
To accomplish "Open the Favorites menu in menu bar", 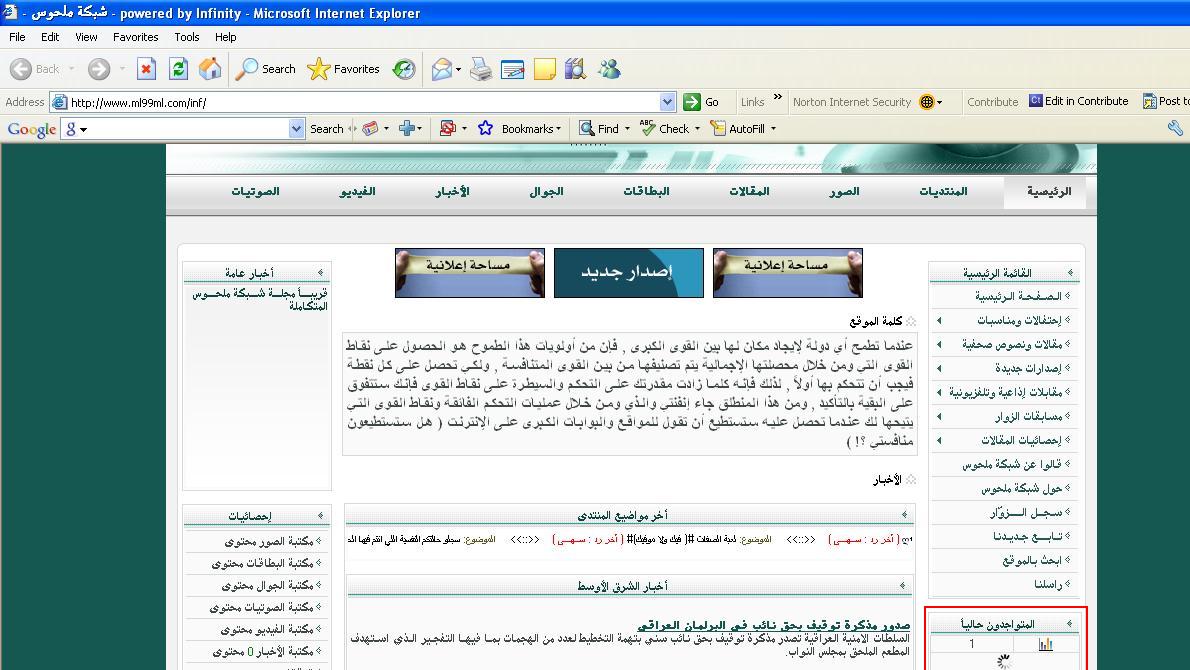I will pyautogui.click(x=135, y=37).
